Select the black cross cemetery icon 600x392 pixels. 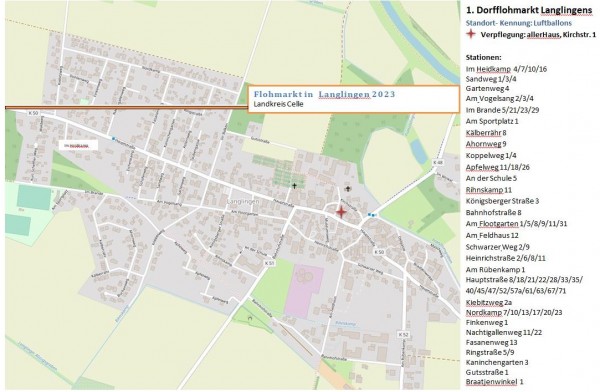point(294,186)
